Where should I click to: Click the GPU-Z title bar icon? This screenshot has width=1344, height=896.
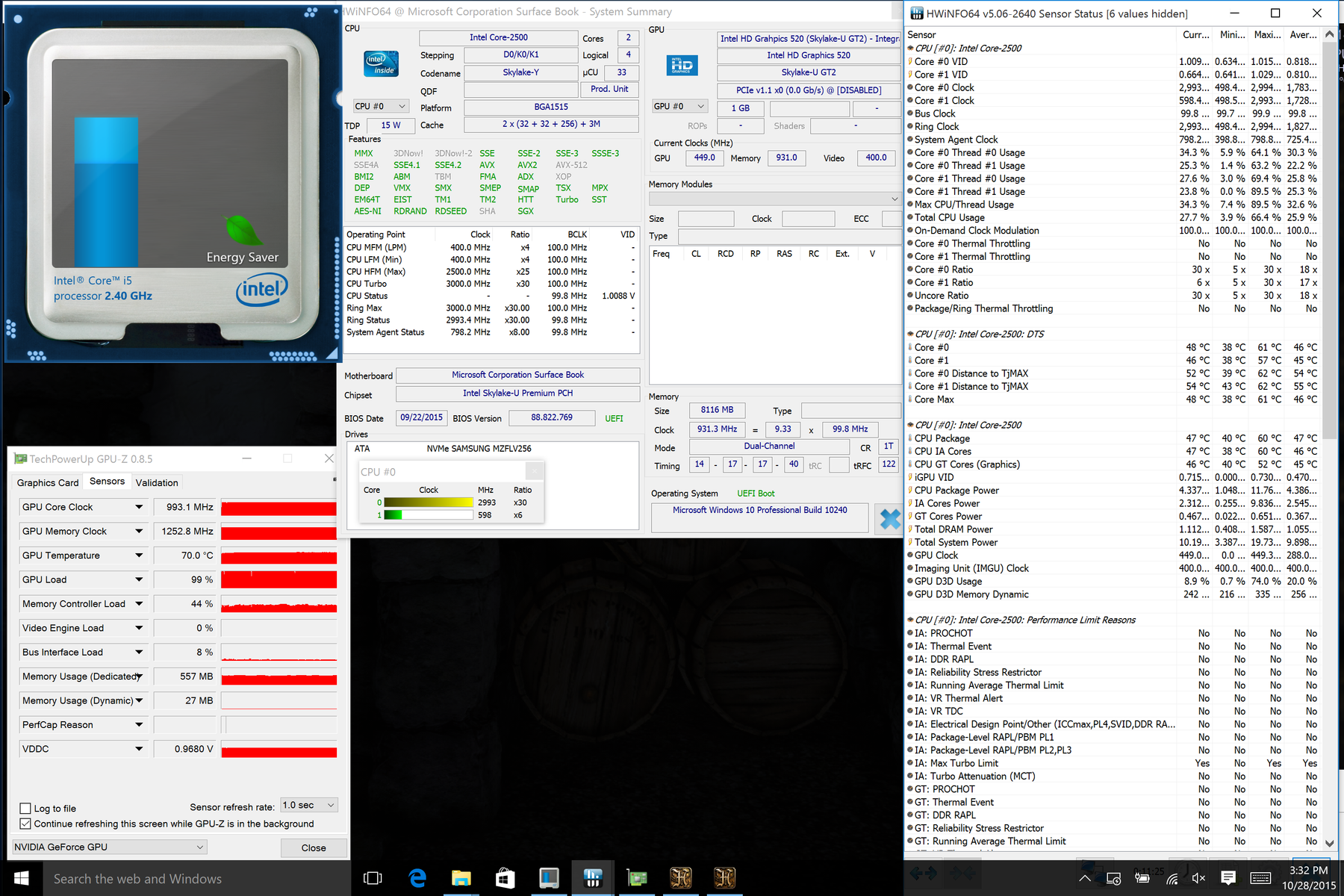[21, 458]
